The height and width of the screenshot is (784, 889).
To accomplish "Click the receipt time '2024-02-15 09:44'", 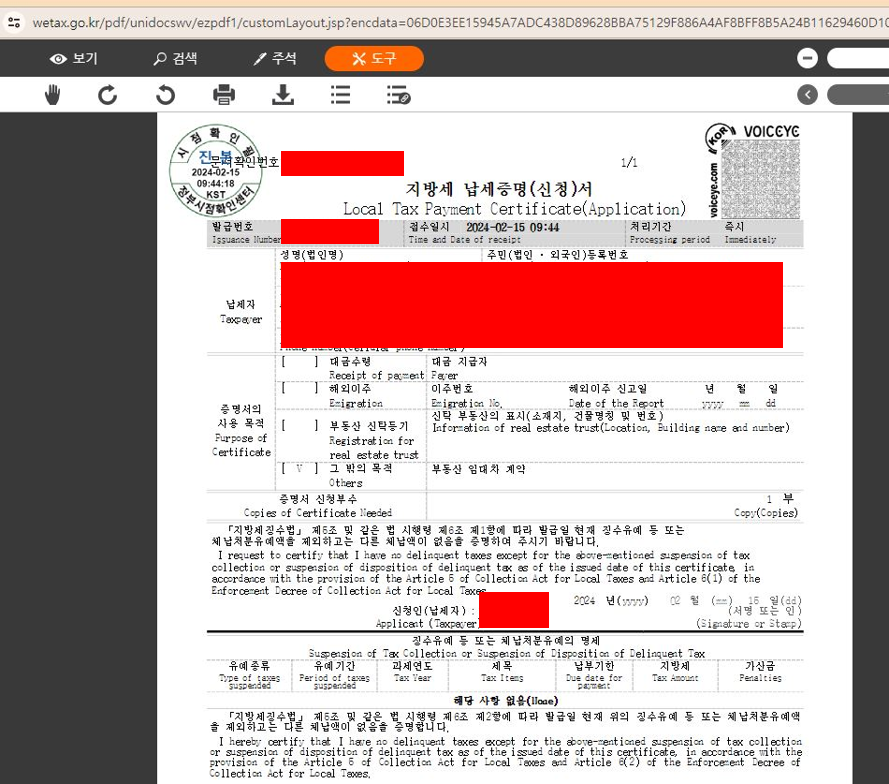I will point(513,227).
